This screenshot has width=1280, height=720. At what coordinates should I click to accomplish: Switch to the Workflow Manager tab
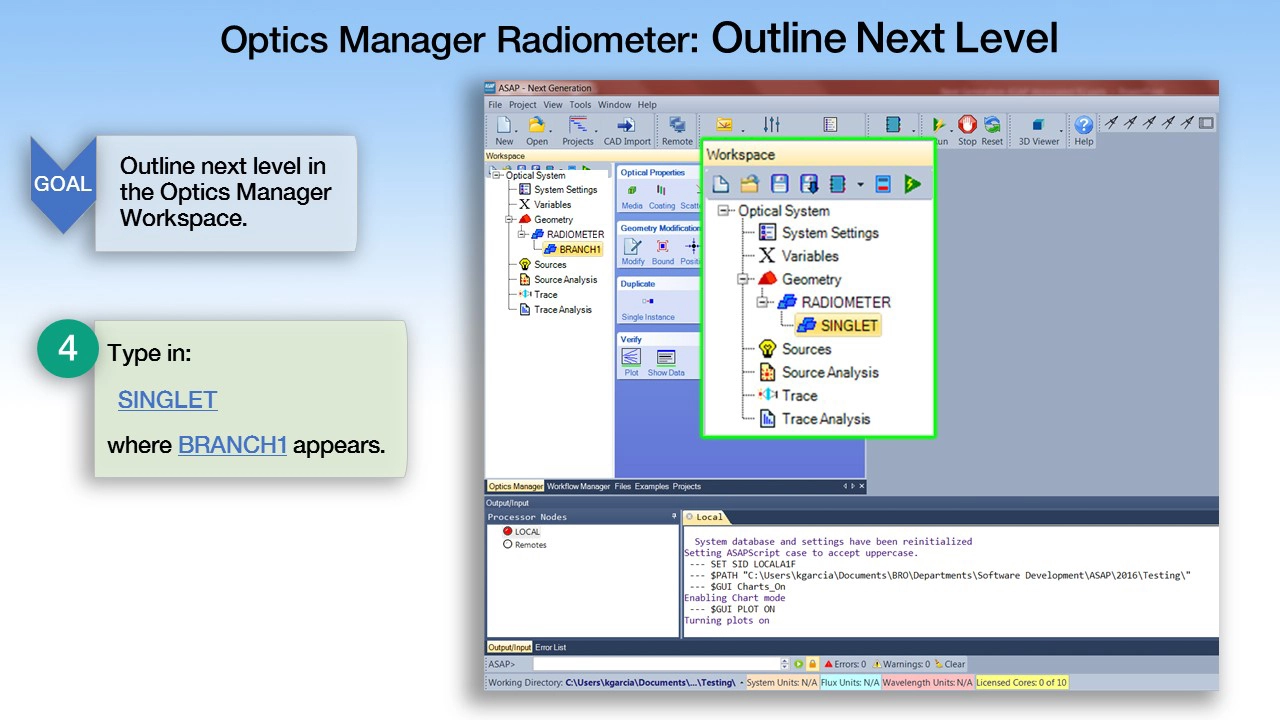pyautogui.click(x=578, y=487)
